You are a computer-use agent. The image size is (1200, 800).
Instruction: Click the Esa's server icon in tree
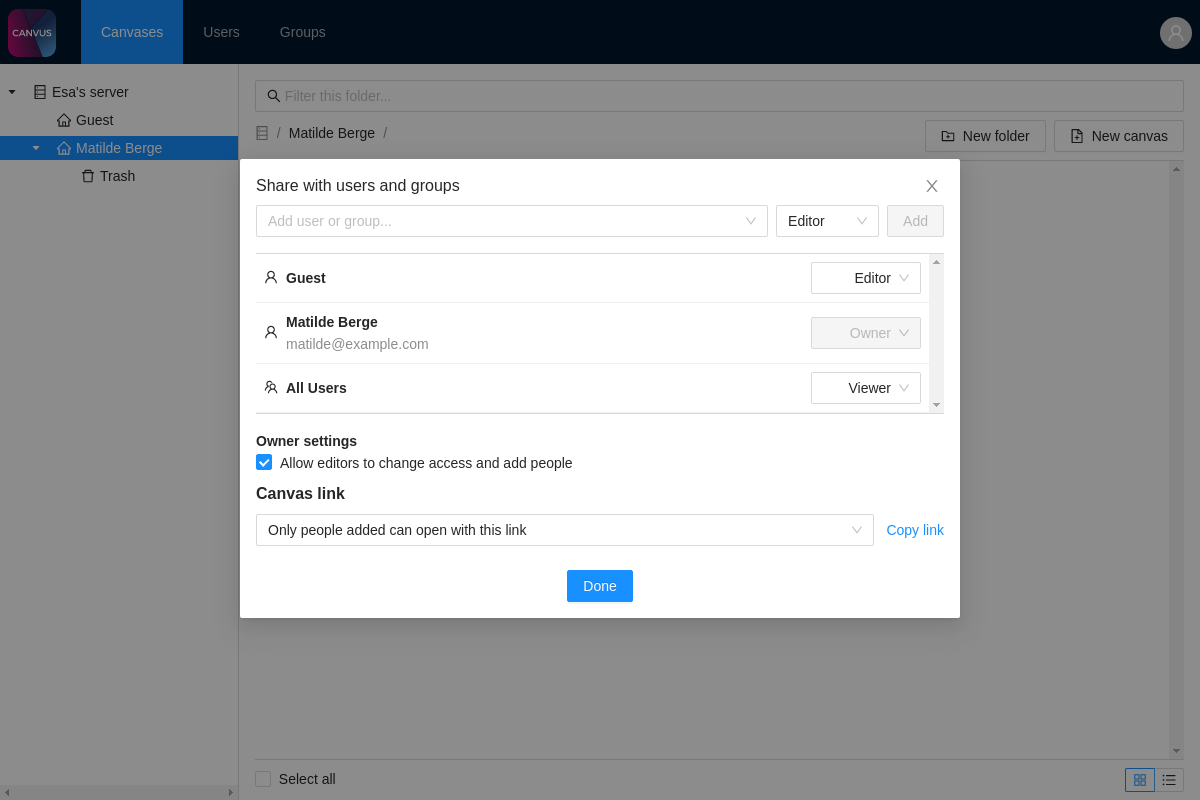click(40, 92)
